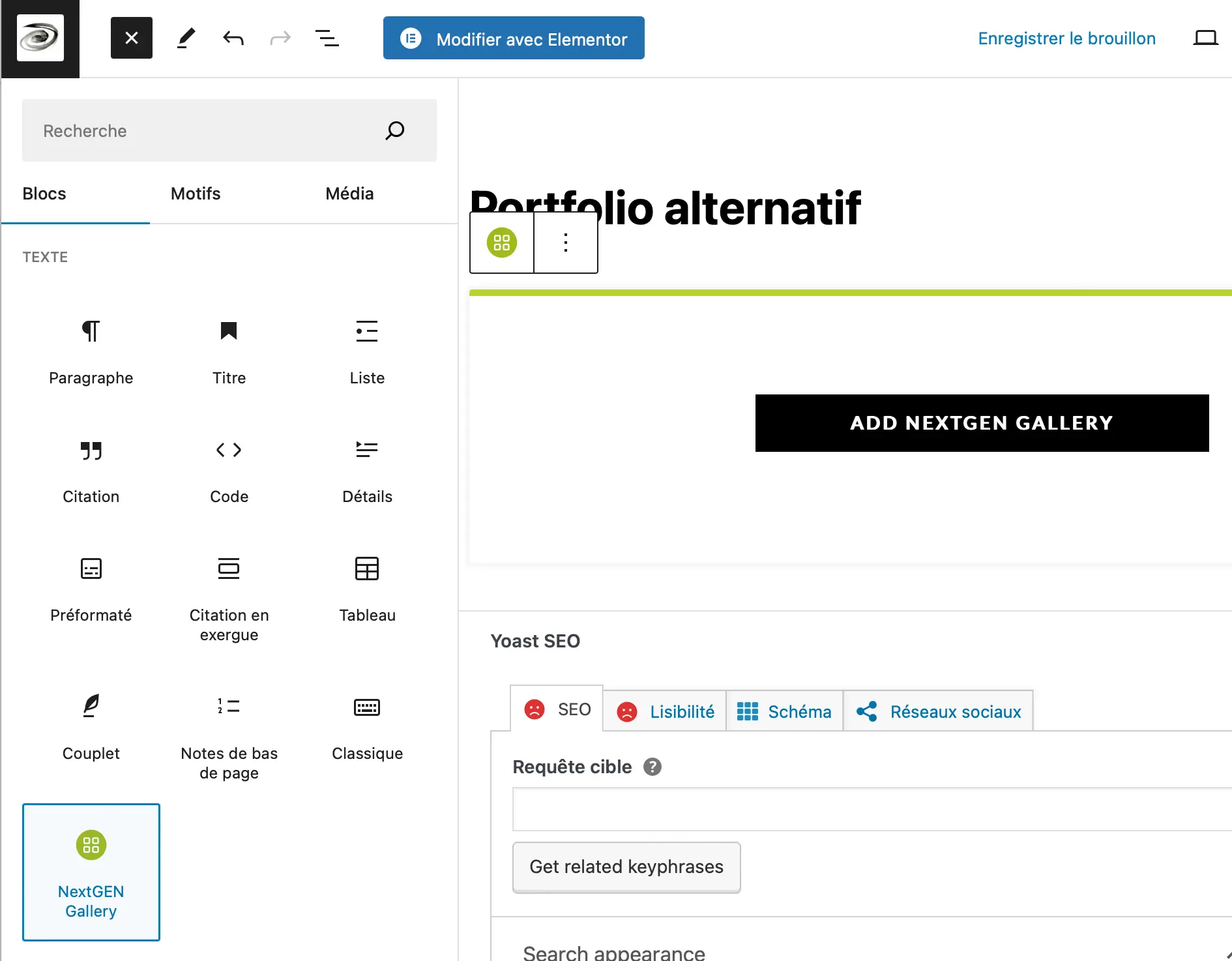Open the Lisibilité tab in Yoast

(x=665, y=711)
